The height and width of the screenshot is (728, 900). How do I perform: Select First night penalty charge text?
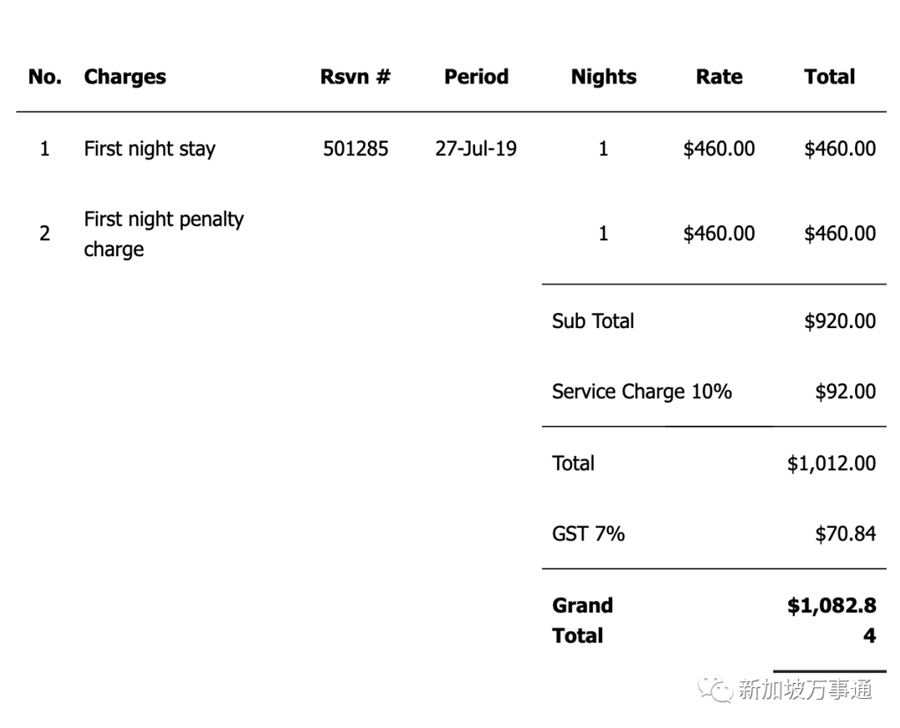163,234
